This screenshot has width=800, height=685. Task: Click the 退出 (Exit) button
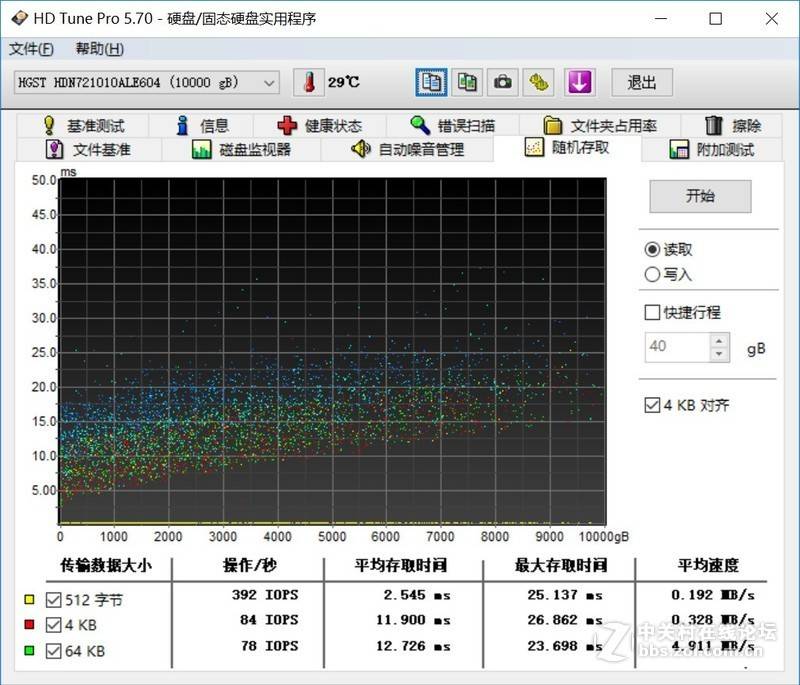[641, 82]
